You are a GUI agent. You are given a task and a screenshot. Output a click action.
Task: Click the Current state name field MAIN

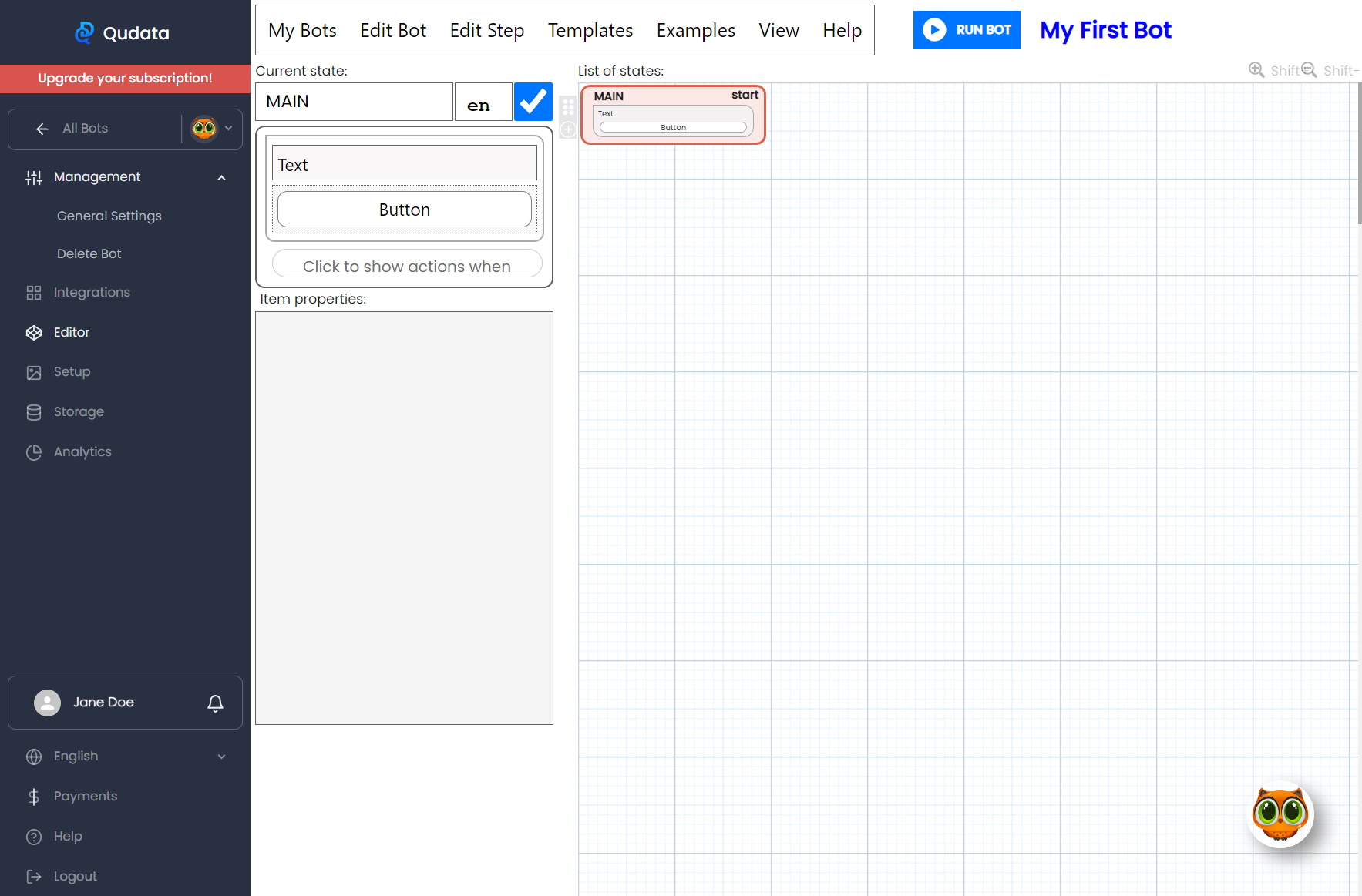[x=354, y=102]
